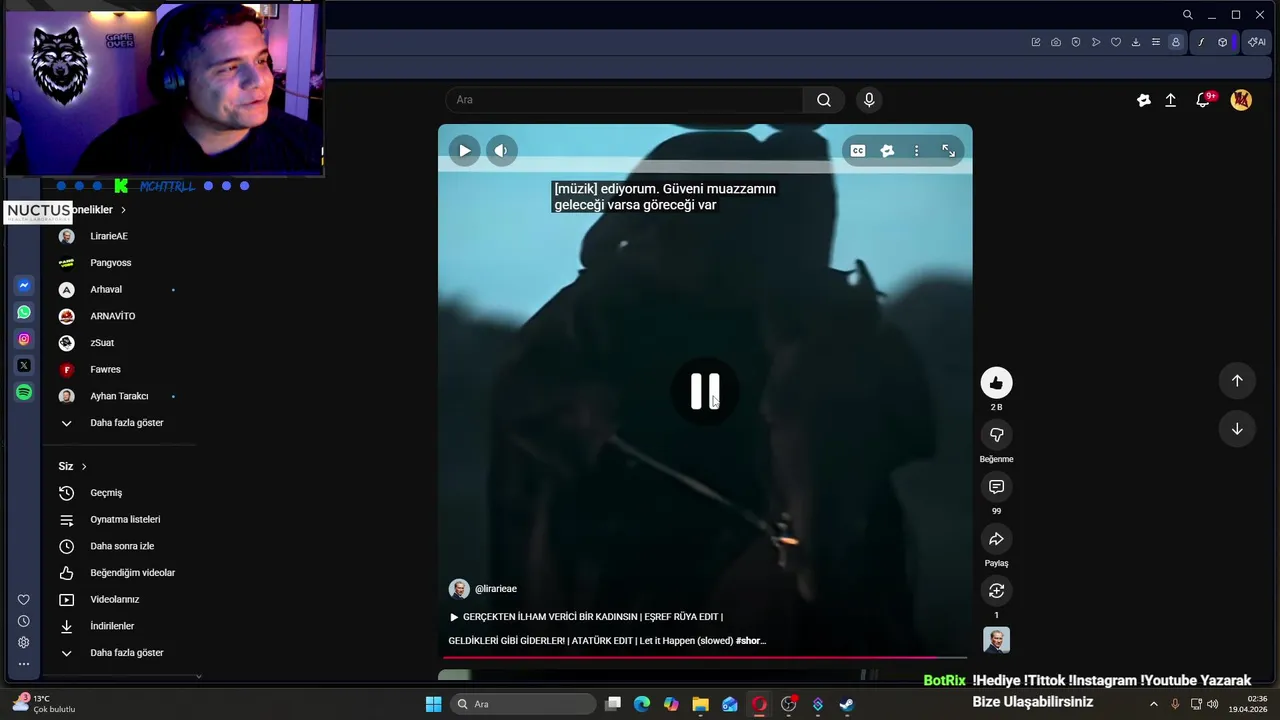Click the YouTube search field Ara

click(624, 100)
